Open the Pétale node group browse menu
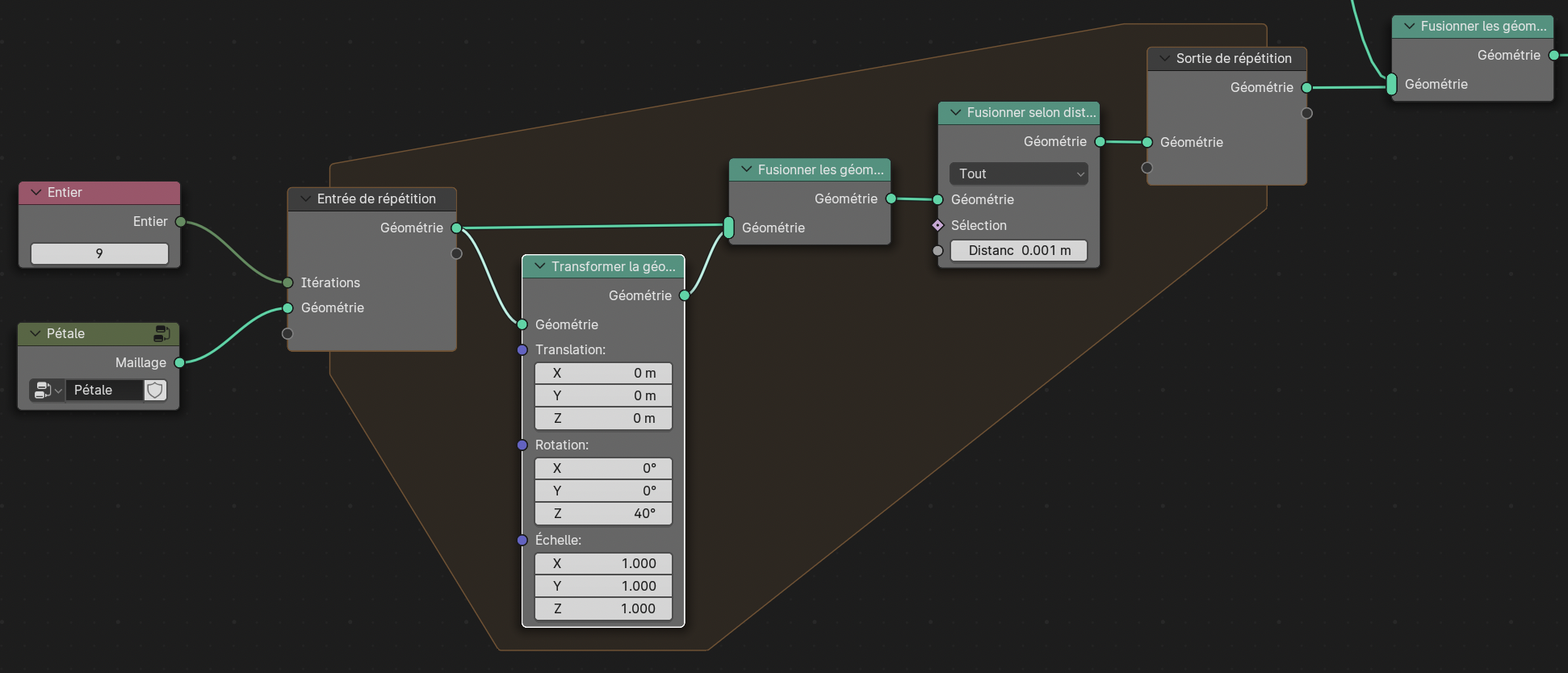 click(48, 391)
